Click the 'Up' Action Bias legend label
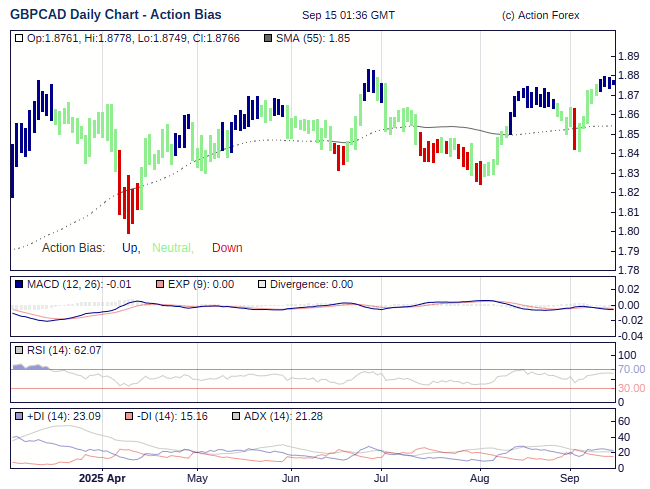 pyautogui.click(x=130, y=248)
